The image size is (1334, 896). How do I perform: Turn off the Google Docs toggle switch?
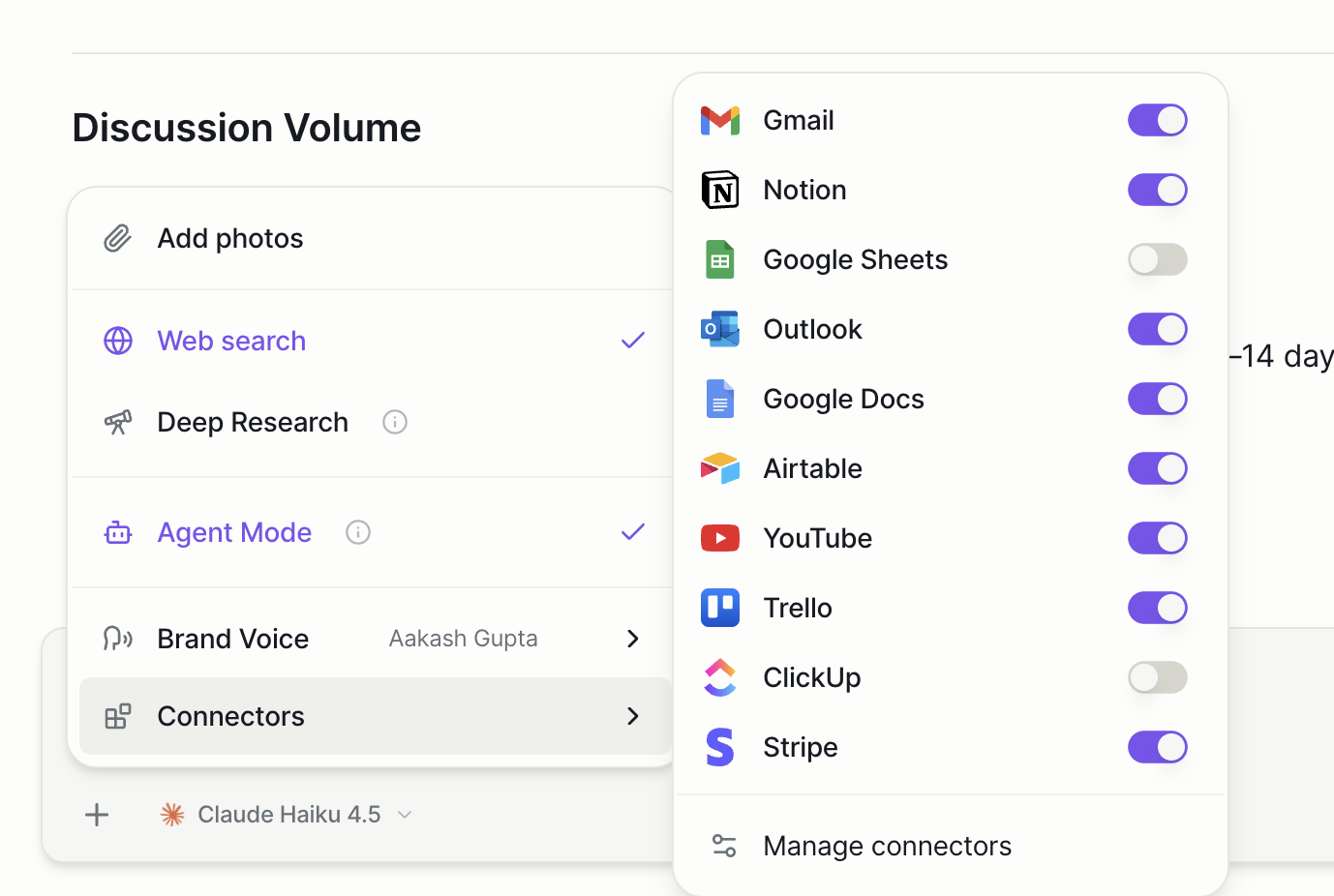coord(1157,400)
